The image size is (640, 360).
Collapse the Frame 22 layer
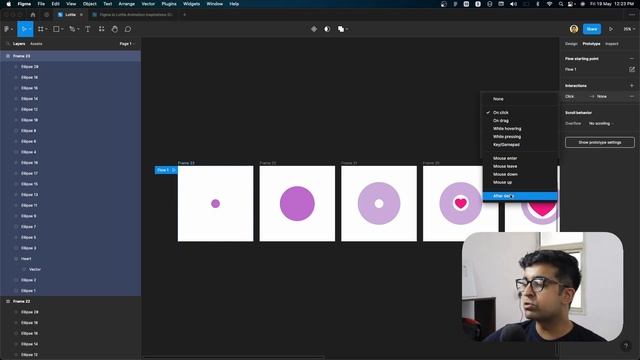pyautogui.click(x=8, y=301)
